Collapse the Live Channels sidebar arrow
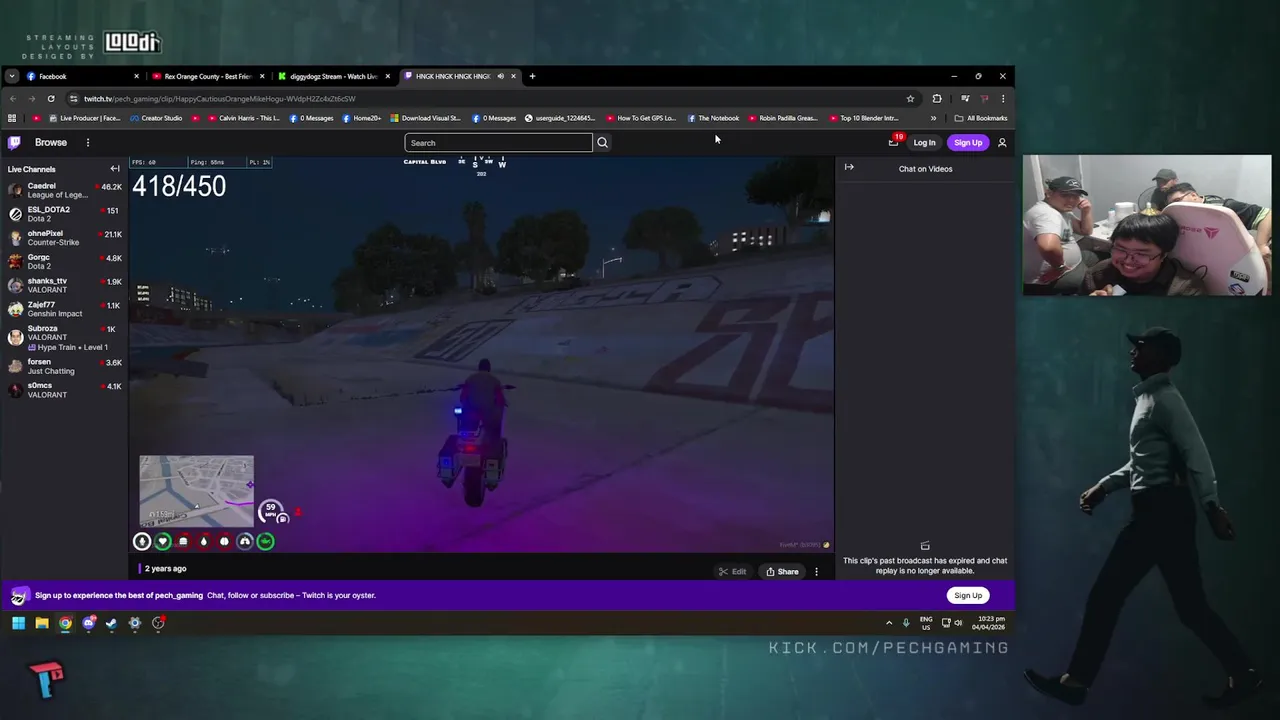This screenshot has height=720, width=1280. click(114, 169)
